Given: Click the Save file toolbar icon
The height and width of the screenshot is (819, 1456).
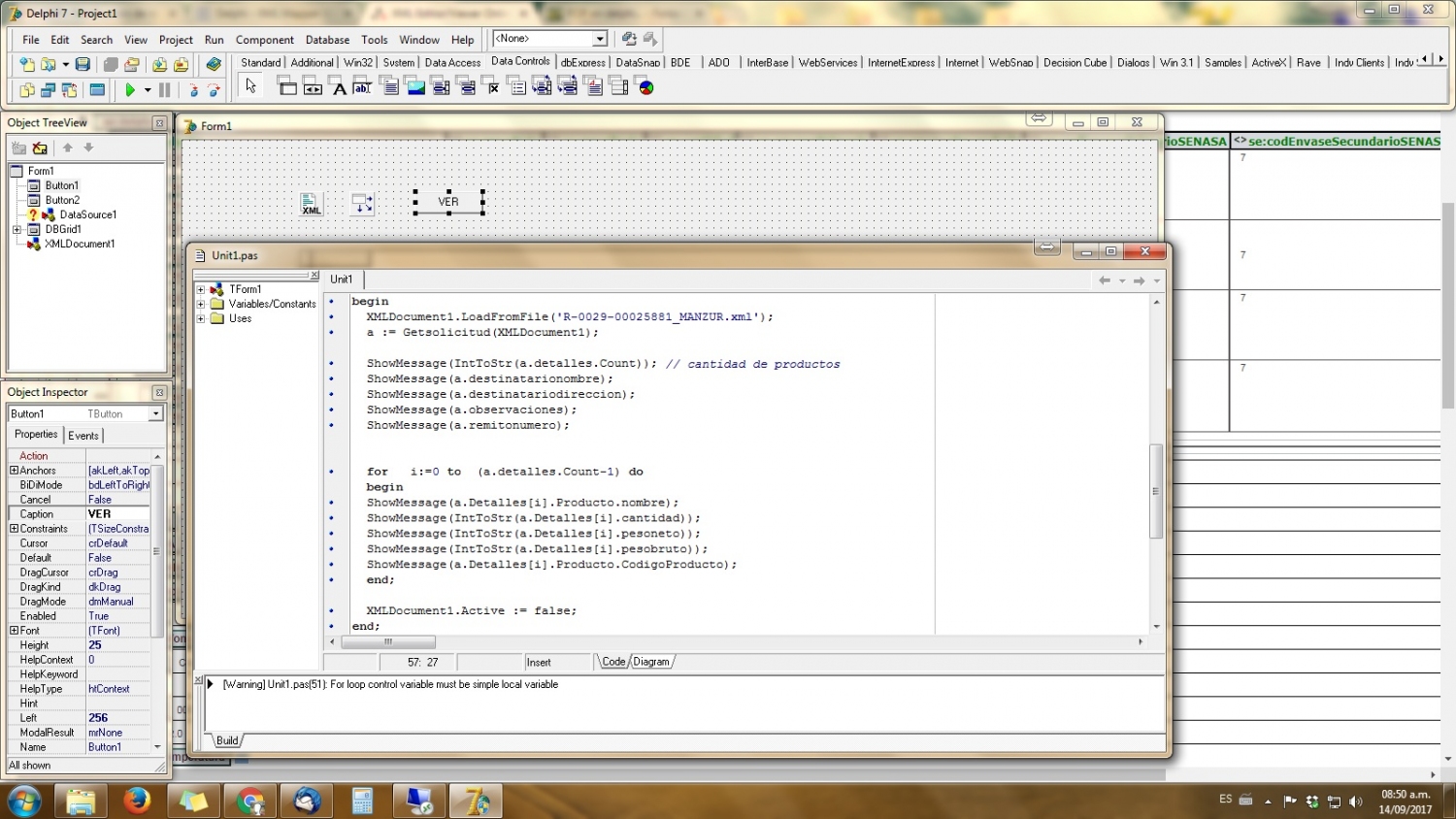Looking at the screenshot, I should (83, 64).
